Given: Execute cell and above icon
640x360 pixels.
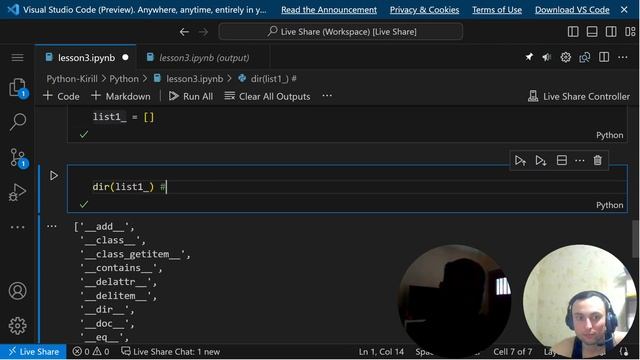Looking at the screenshot, I should [520, 160].
